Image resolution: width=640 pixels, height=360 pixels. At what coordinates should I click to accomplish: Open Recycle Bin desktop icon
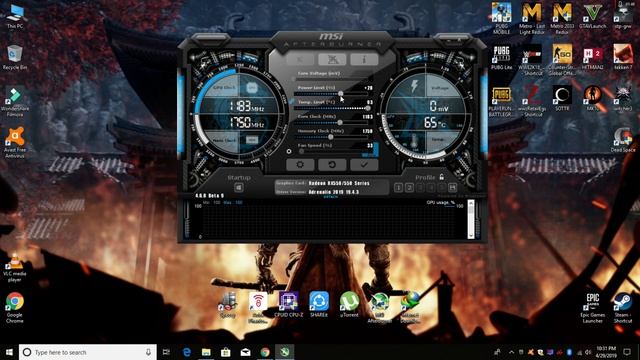tap(15, 57)
